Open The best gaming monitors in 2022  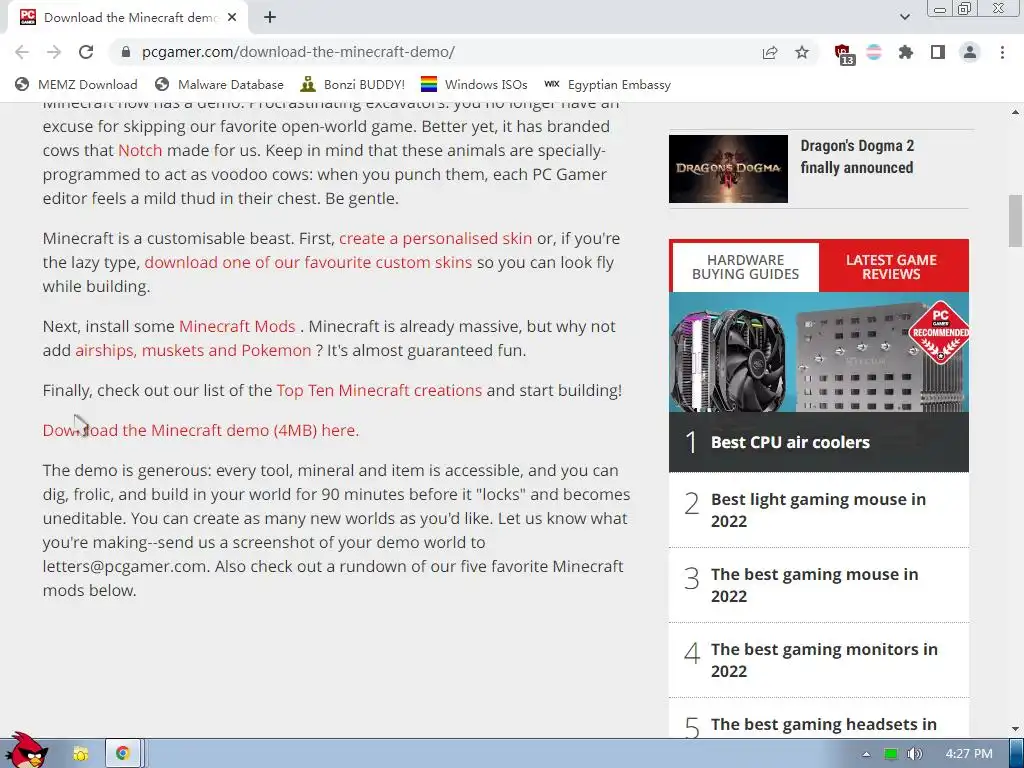pyautogui.click(x=824, y=660)
